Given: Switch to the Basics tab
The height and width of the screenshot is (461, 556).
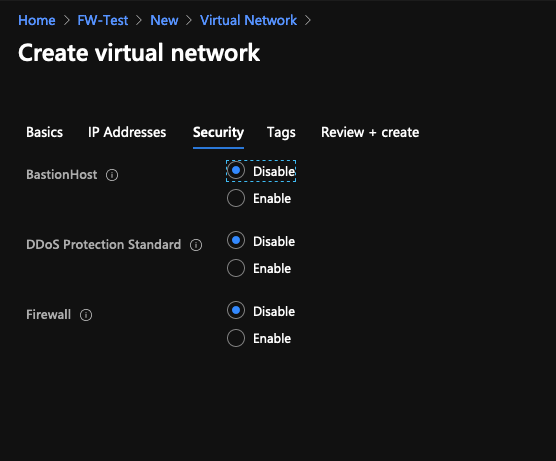Looking at the screenshot, I should [x=44, y=132].
